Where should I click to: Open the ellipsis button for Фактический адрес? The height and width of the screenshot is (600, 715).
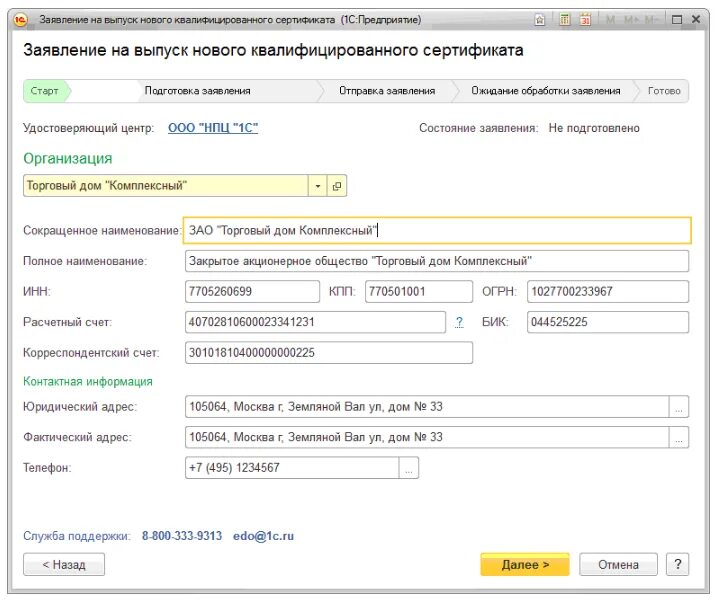pos(679,437)
